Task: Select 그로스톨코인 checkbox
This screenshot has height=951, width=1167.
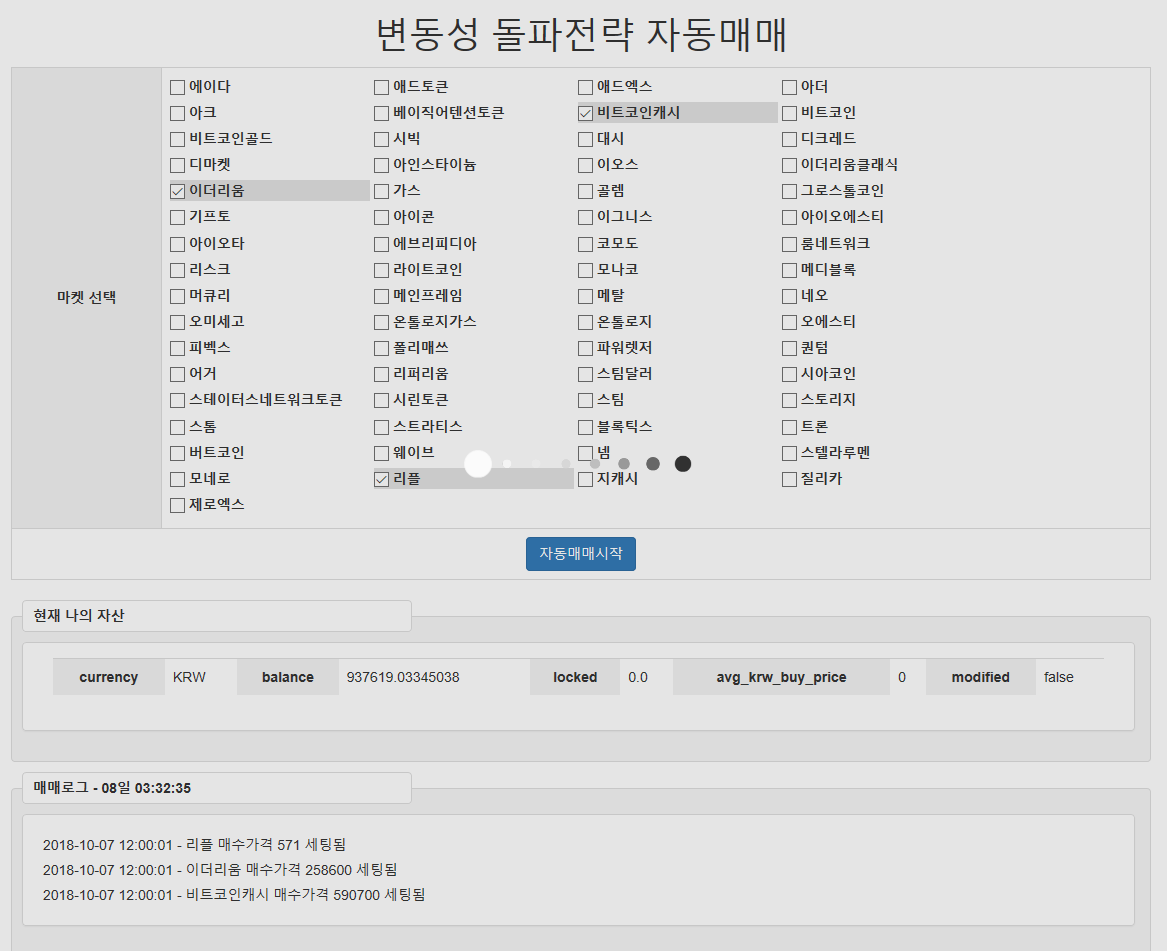Action: click(789, 191)
